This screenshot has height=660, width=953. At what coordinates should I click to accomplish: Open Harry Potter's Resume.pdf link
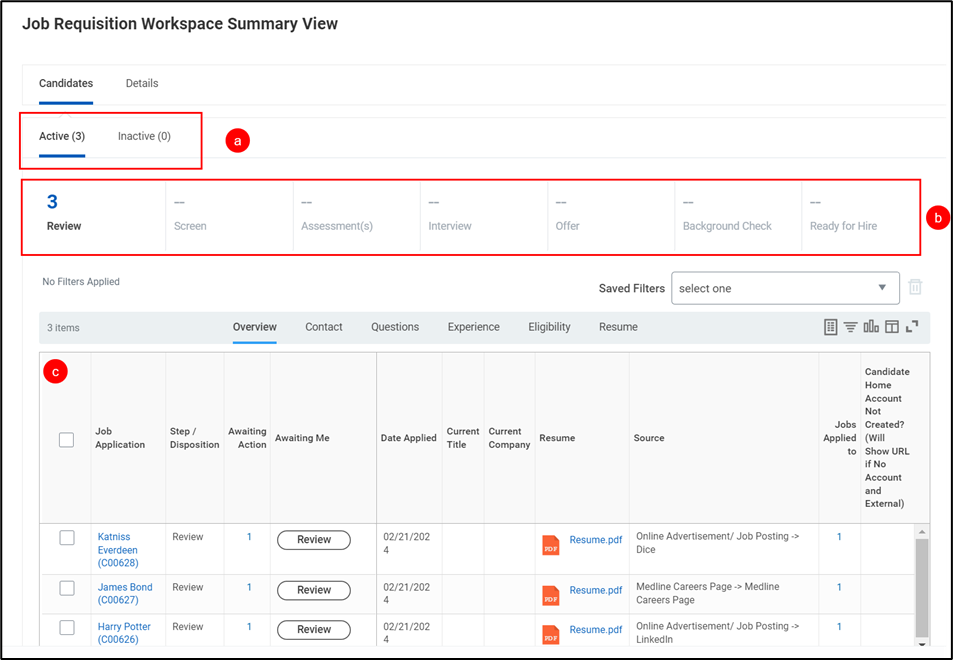pos(595,630)
